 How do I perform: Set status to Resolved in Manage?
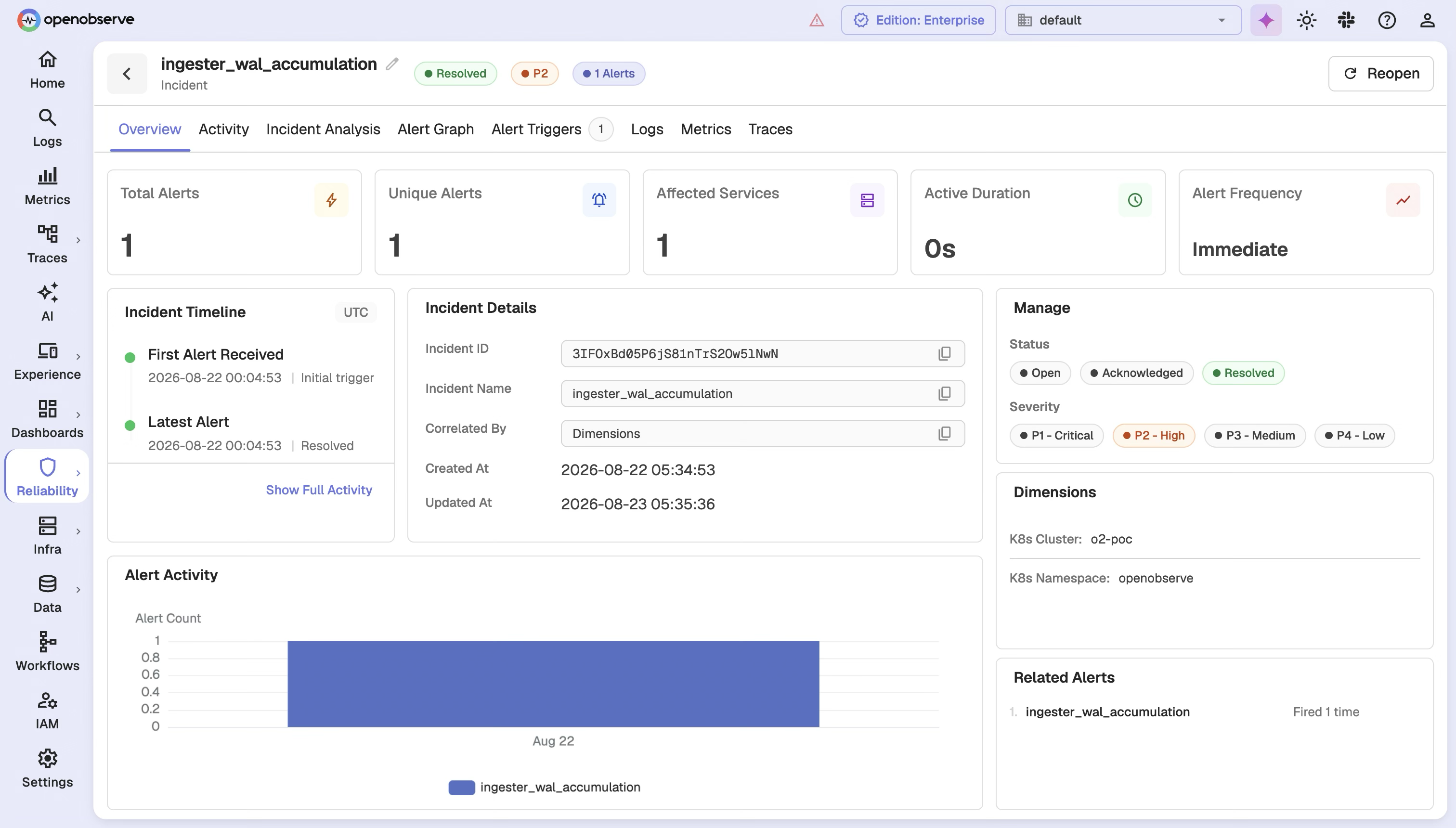(x=1243, y=373)
